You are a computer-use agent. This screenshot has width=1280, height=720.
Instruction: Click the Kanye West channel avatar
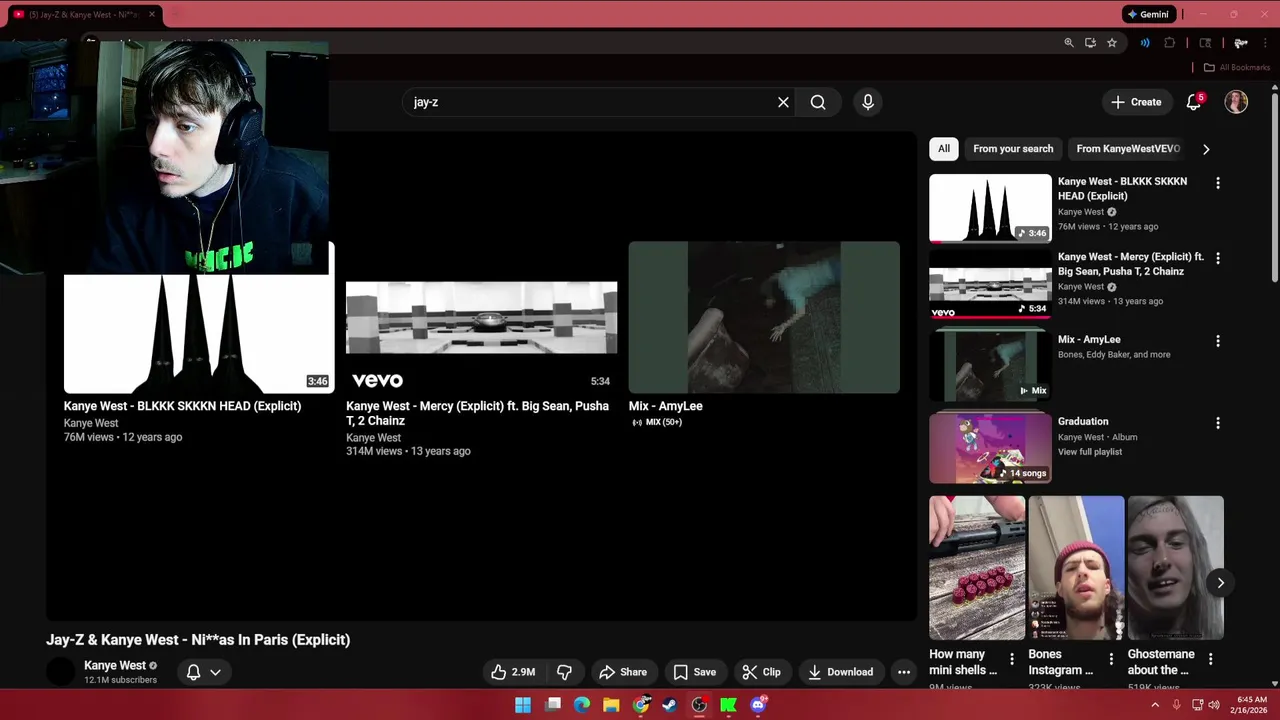[61, 672]
